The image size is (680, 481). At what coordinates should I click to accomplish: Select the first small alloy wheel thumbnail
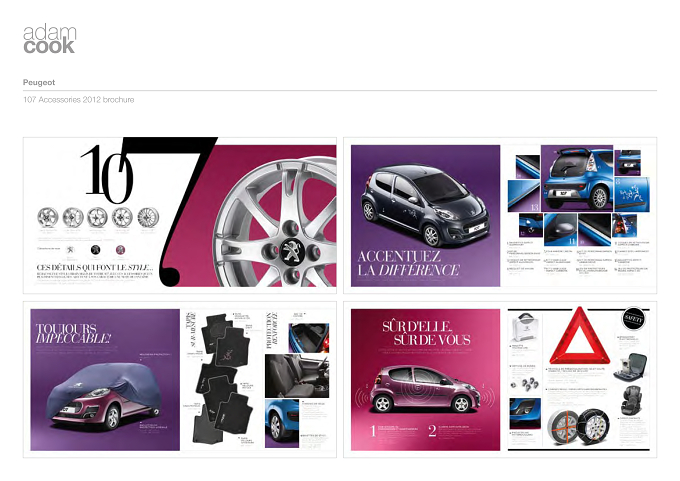pyautogui.click(x=47, y=217)
